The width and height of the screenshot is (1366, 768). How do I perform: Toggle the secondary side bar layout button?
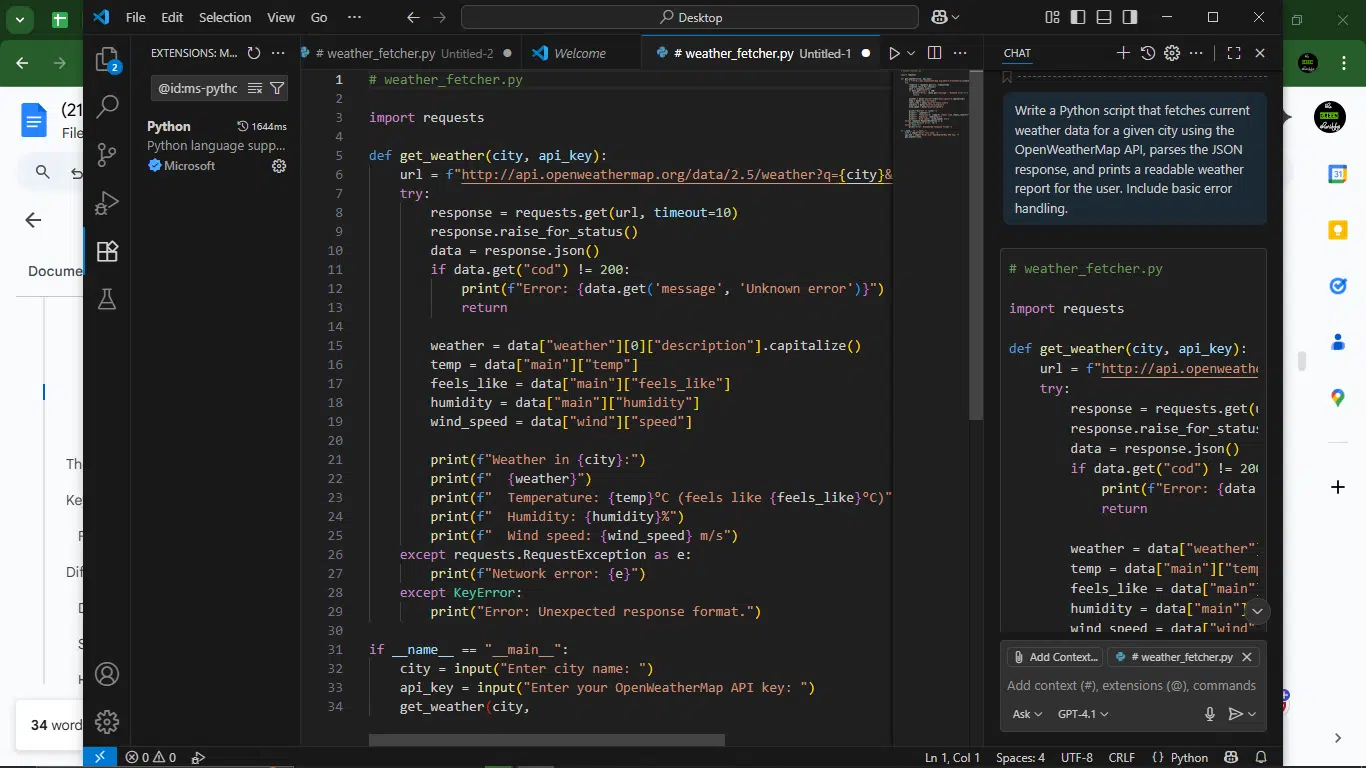point(1130,17)
